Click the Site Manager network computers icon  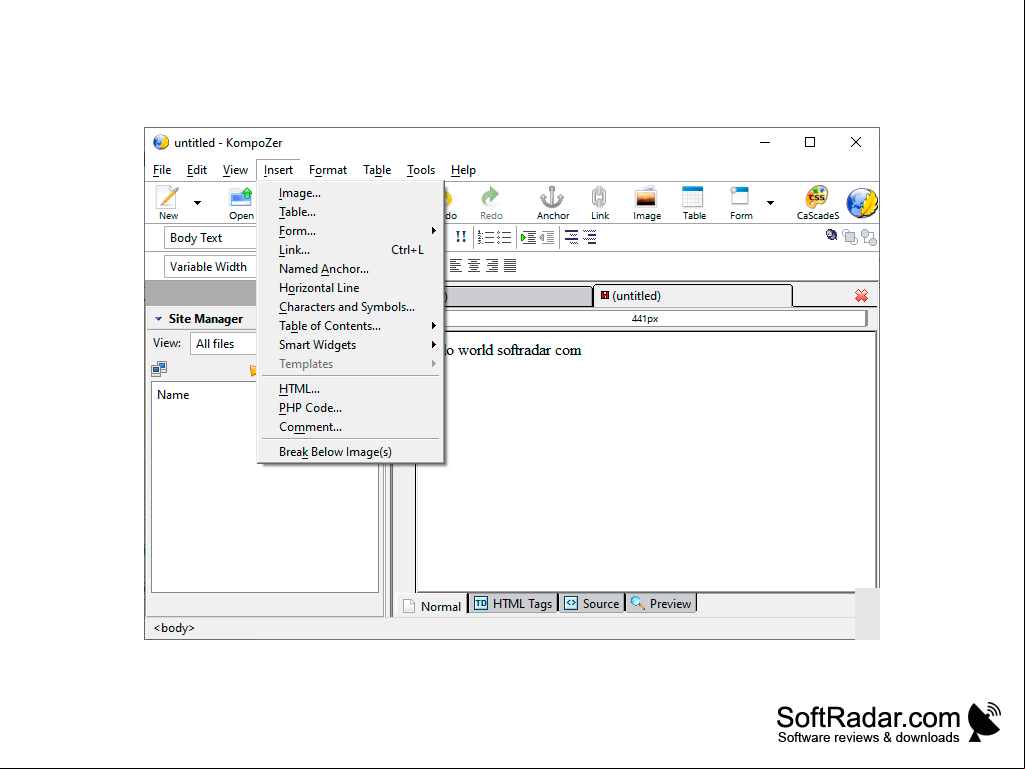[x=159, y=369]
